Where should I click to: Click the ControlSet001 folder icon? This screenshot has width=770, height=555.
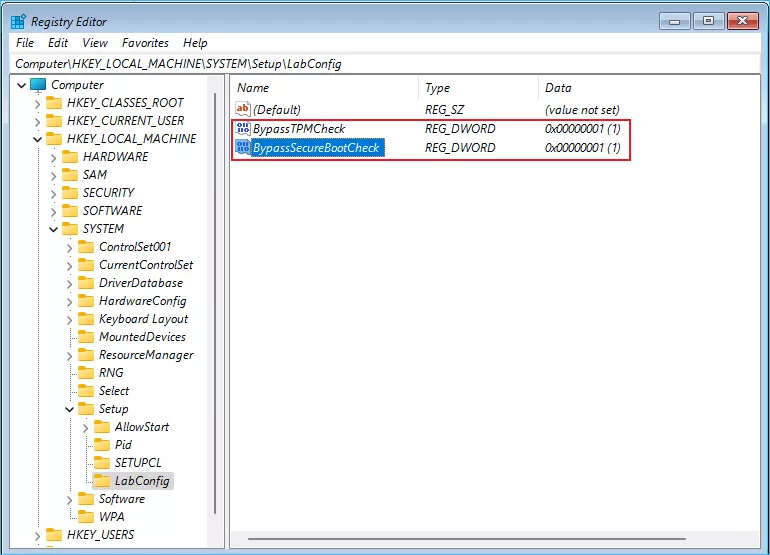click(86, 247)
